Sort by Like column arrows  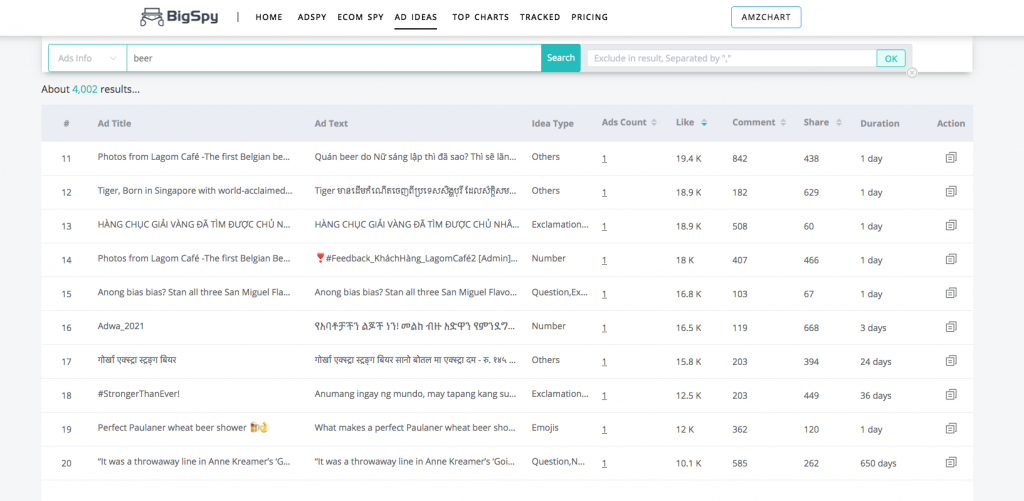point(704,123)
